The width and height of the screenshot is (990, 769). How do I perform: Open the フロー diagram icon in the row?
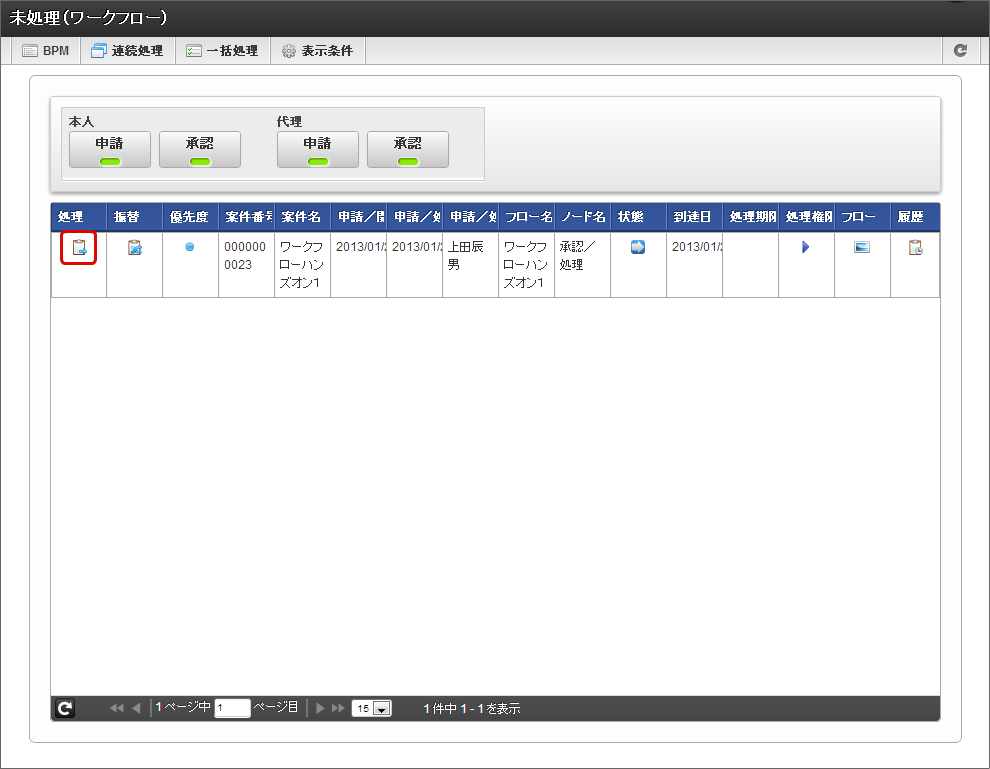point(862,247)
